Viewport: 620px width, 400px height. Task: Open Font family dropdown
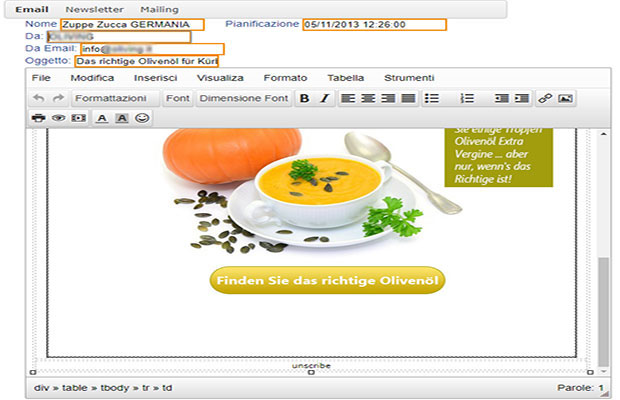point(178,98)
